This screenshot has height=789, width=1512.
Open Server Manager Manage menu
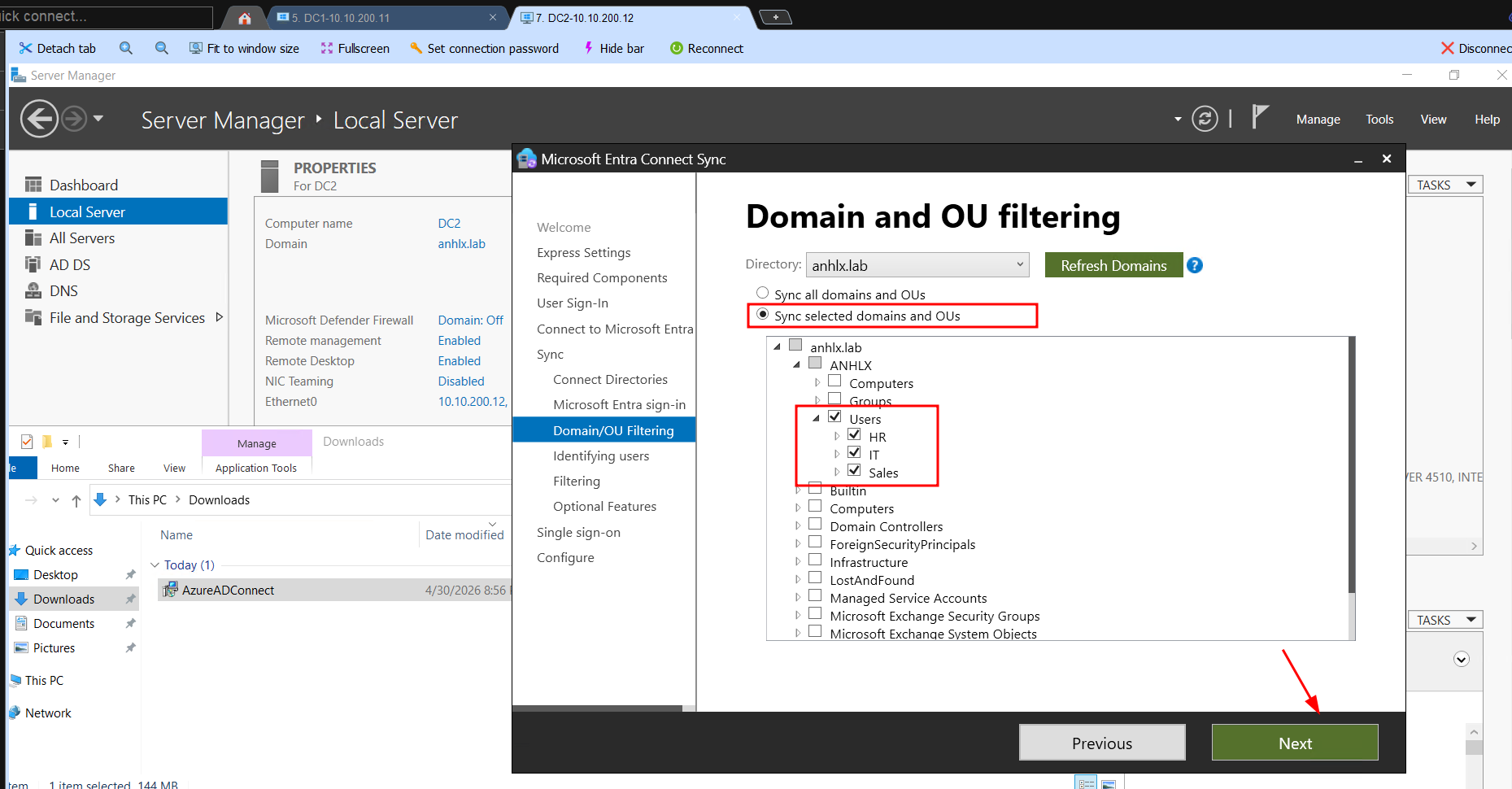1318,119
